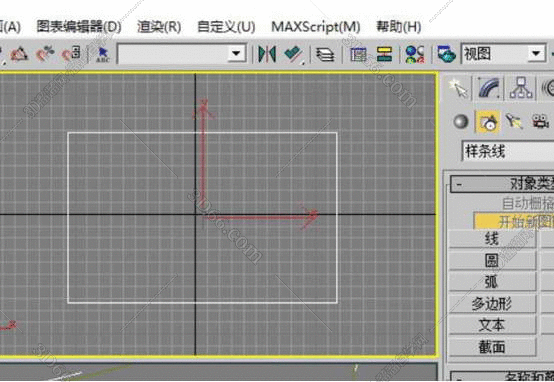554x382 pixels.
Task: Switch to the Create panel tab
Action: [459, 88]
